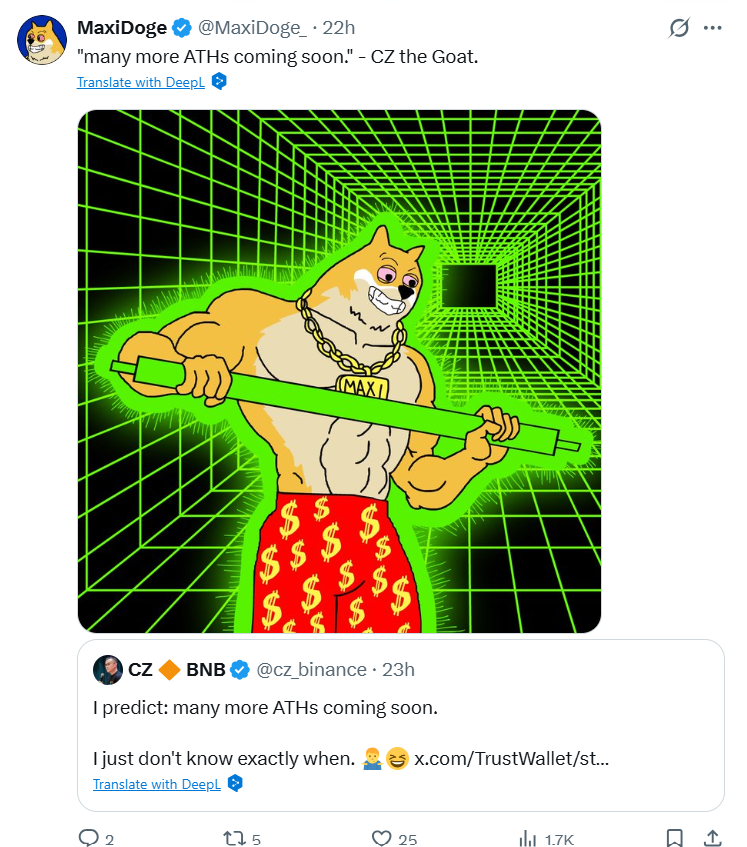
Task: Open the muscular Doge image
Action: pos(339,371)
